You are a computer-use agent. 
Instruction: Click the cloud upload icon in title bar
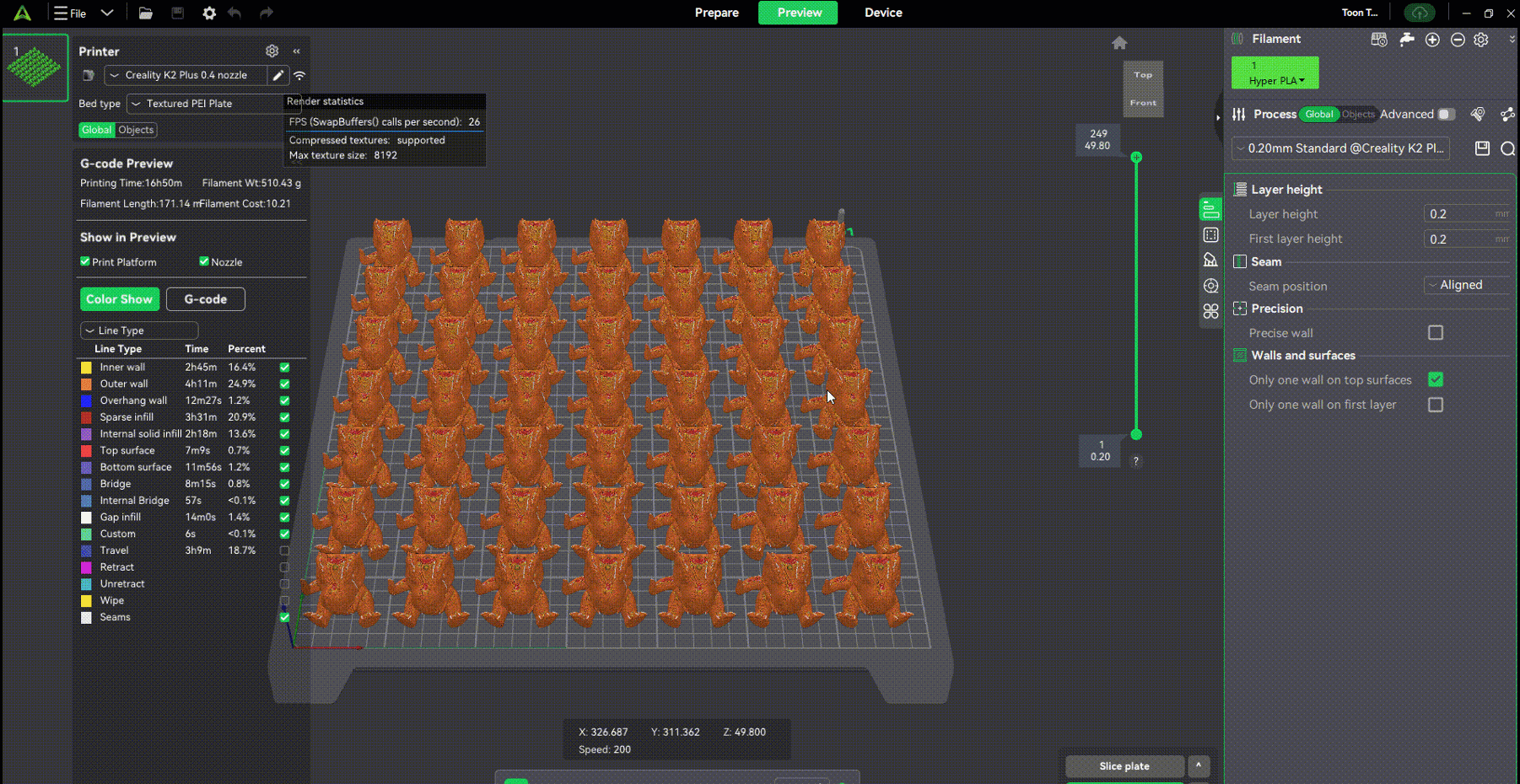click(x=1420, y=13)
